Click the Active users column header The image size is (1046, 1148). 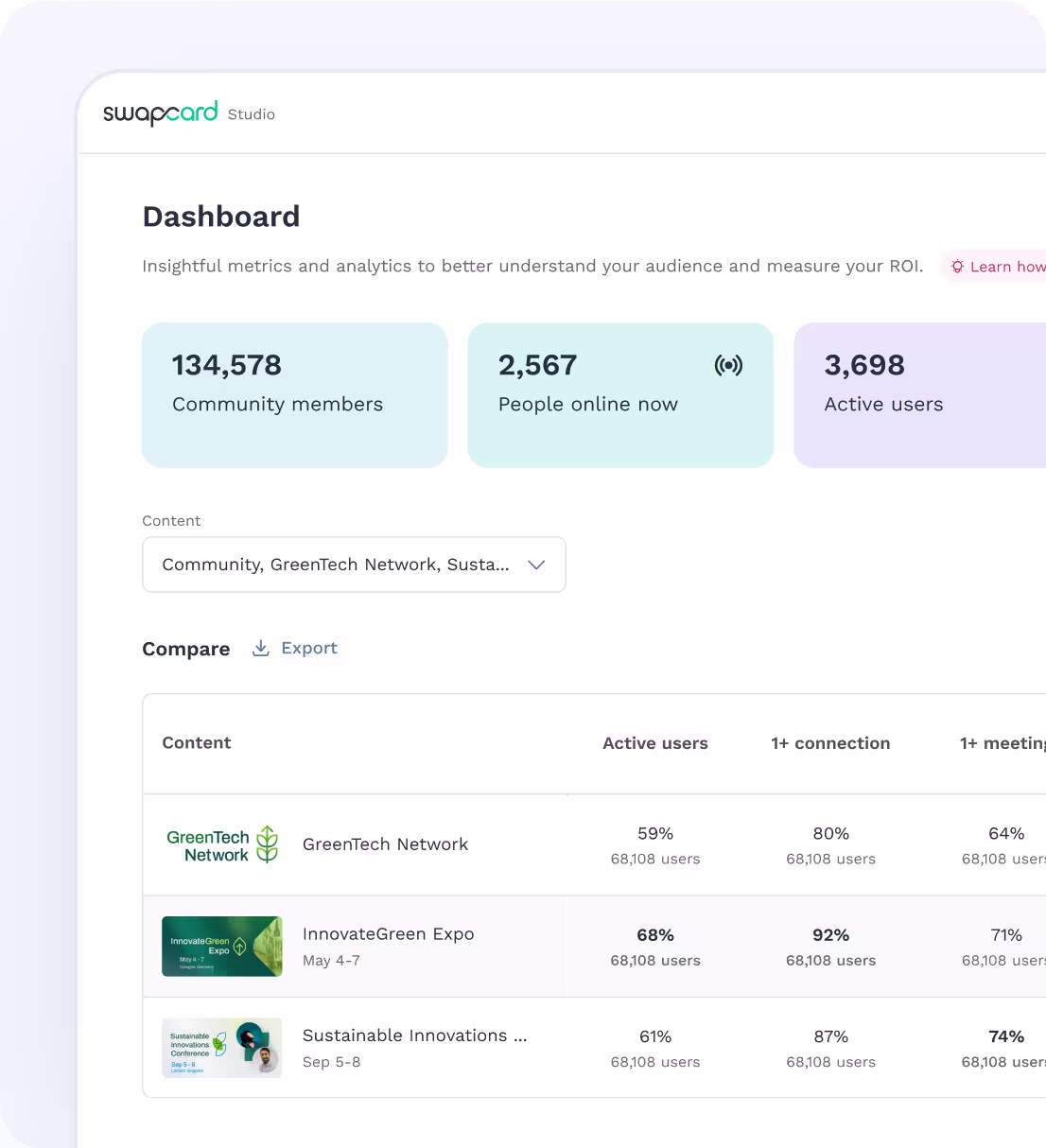tap(654, 743)
